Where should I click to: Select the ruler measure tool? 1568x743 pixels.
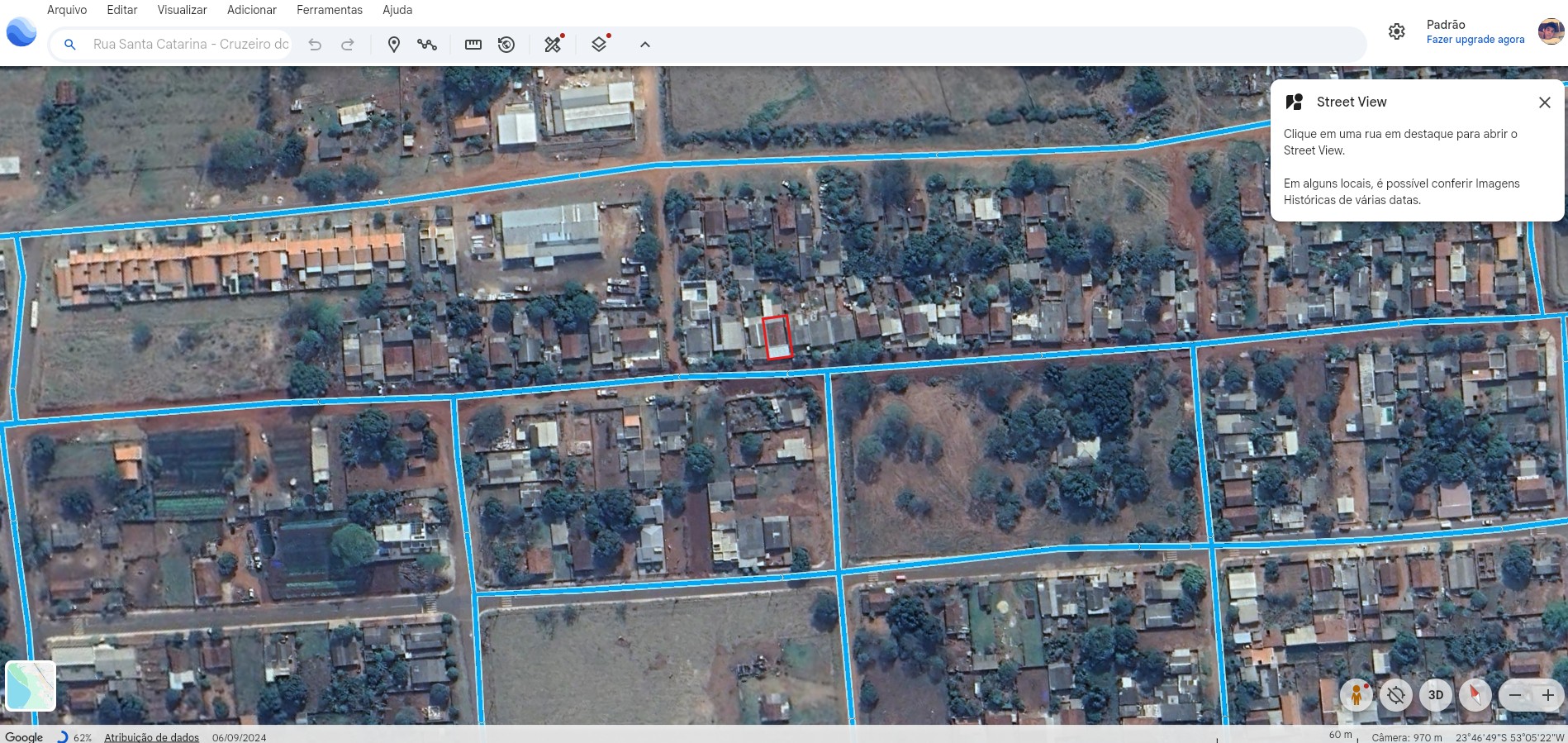click(x=473, y=45)
